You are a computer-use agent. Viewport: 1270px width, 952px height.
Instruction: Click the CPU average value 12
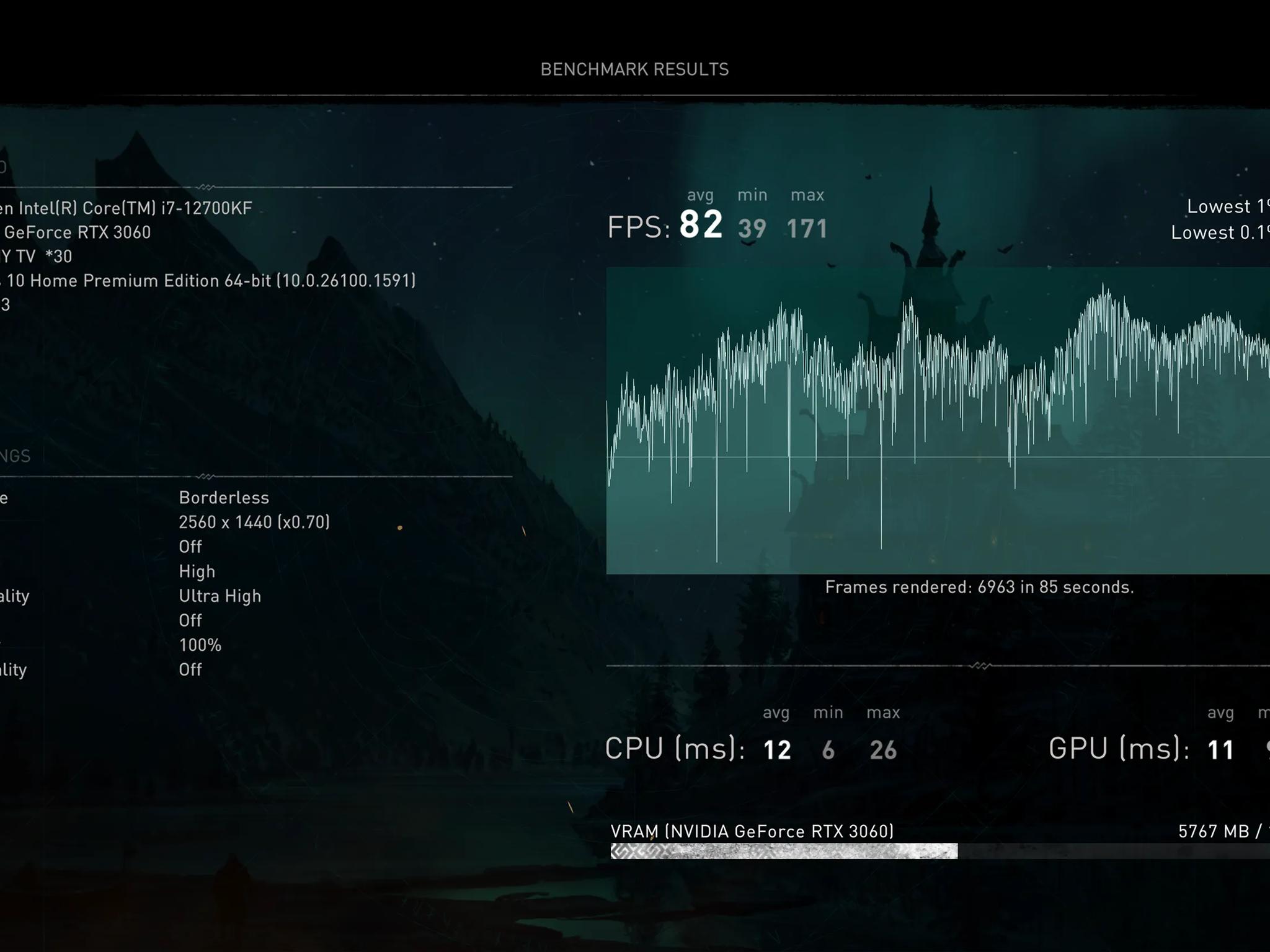[x=777, y=750]
